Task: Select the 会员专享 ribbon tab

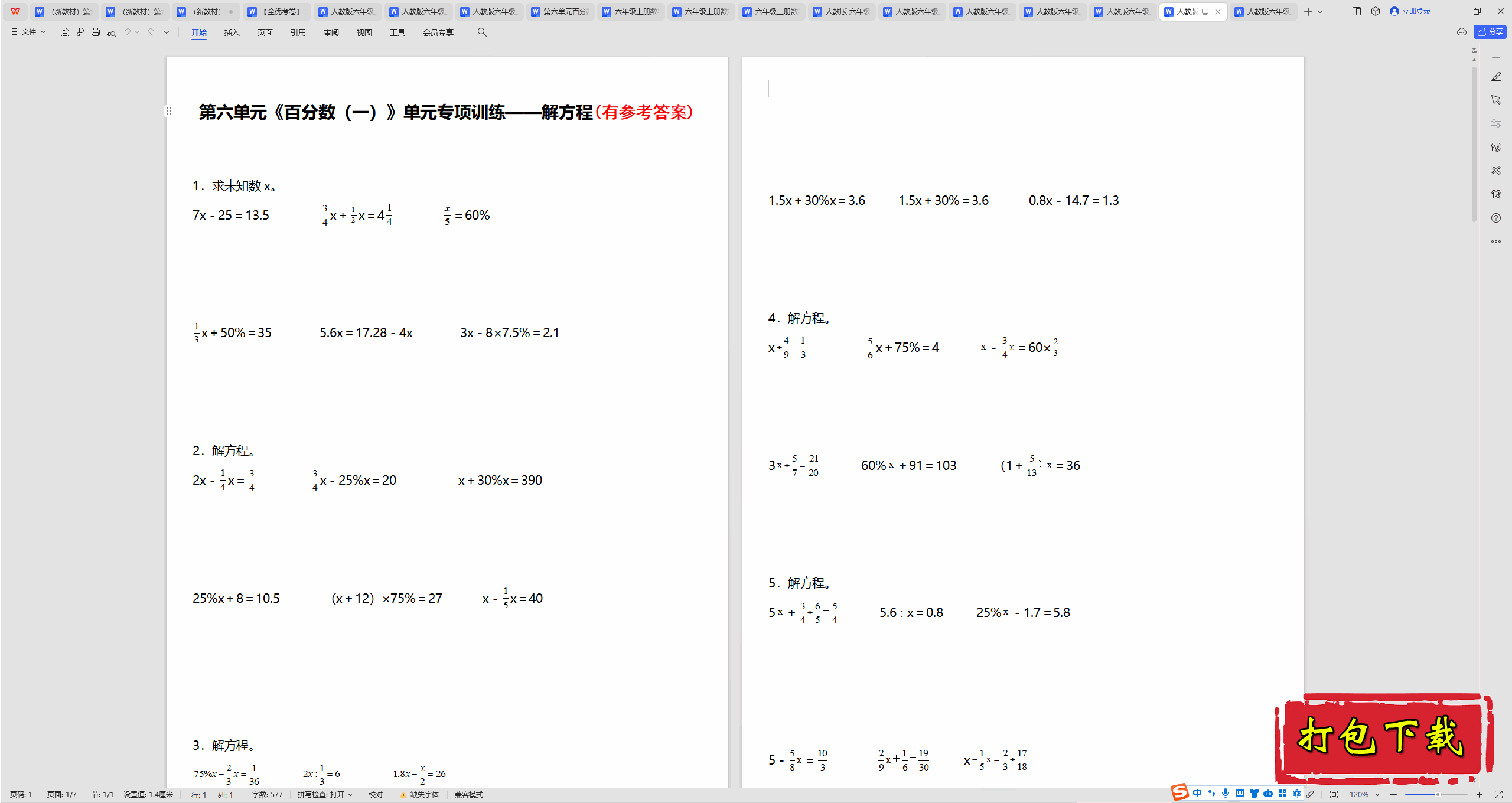Action: (x=438, y=32)
